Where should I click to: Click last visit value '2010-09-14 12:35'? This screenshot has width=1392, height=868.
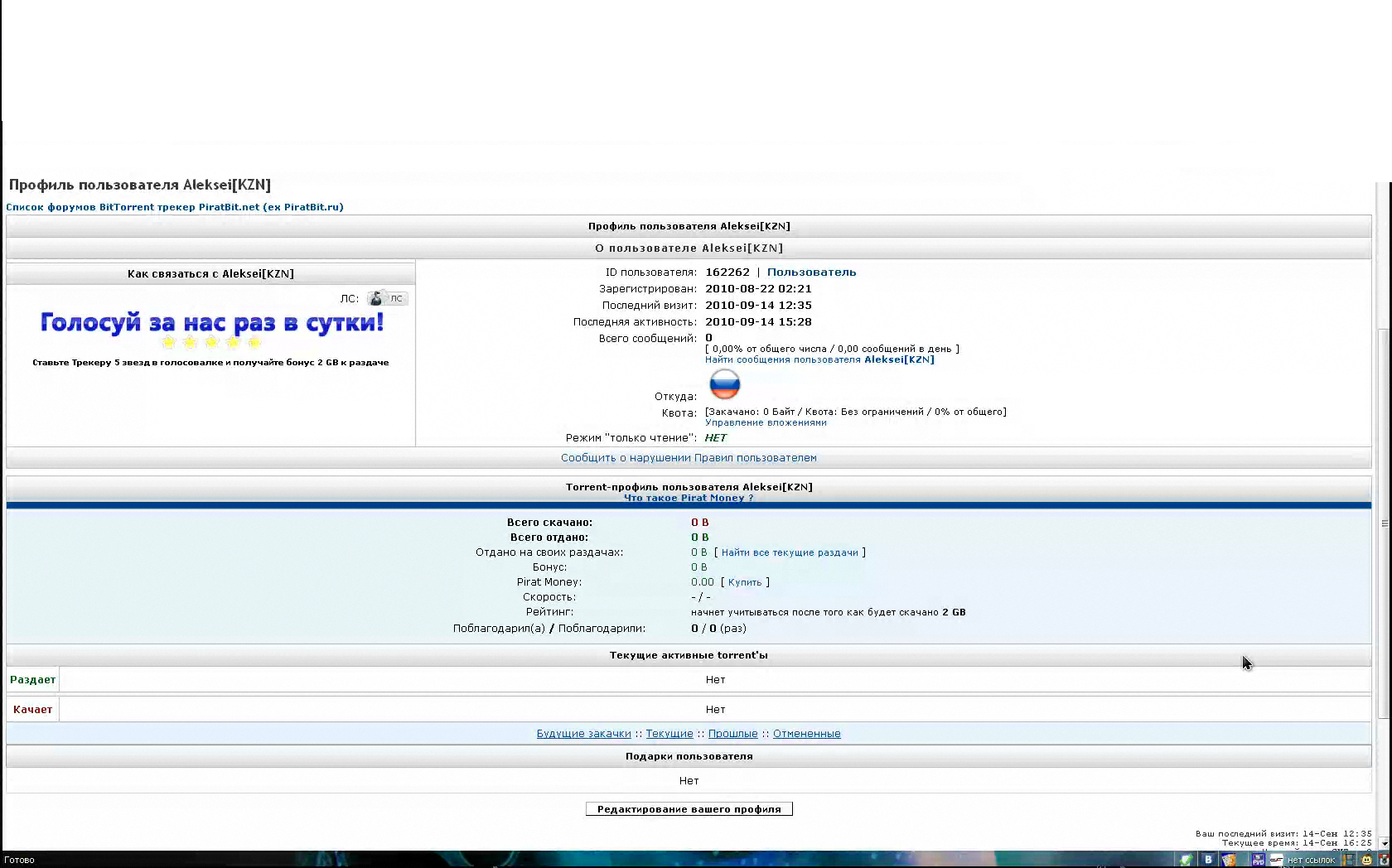(x=758, y=306)
